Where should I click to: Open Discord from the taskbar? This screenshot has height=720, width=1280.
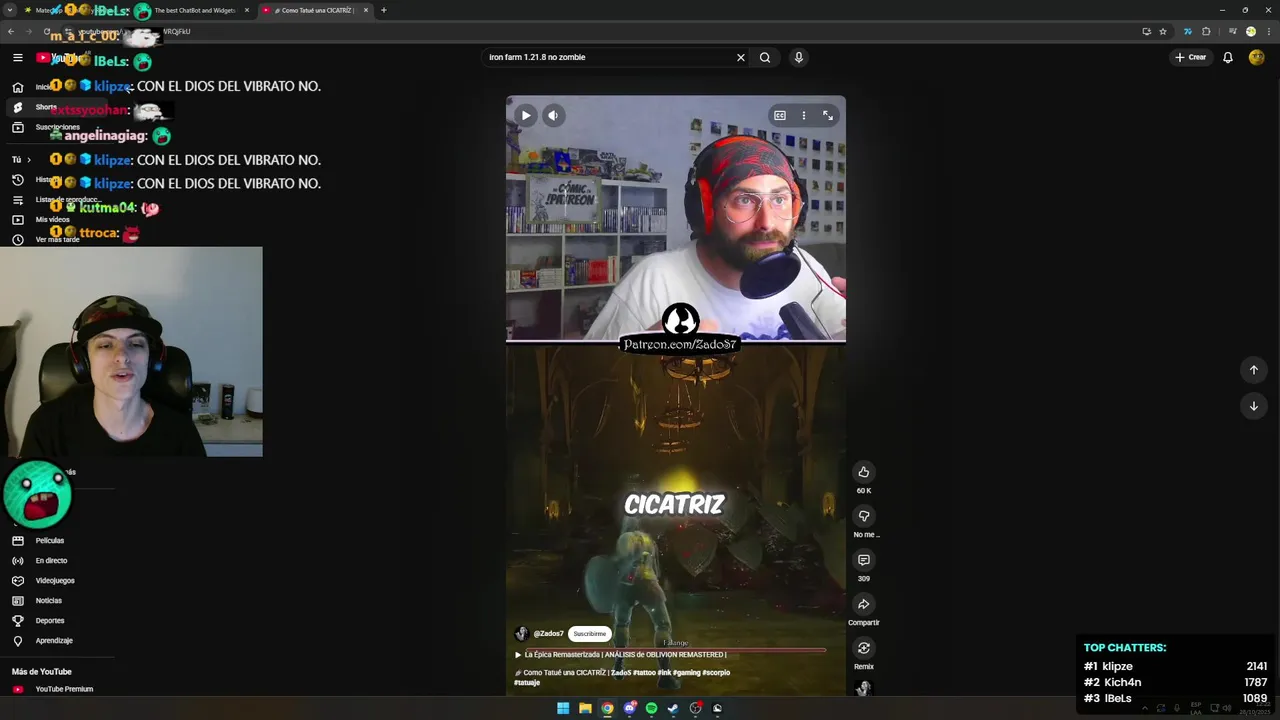click(x=629, y=708)
